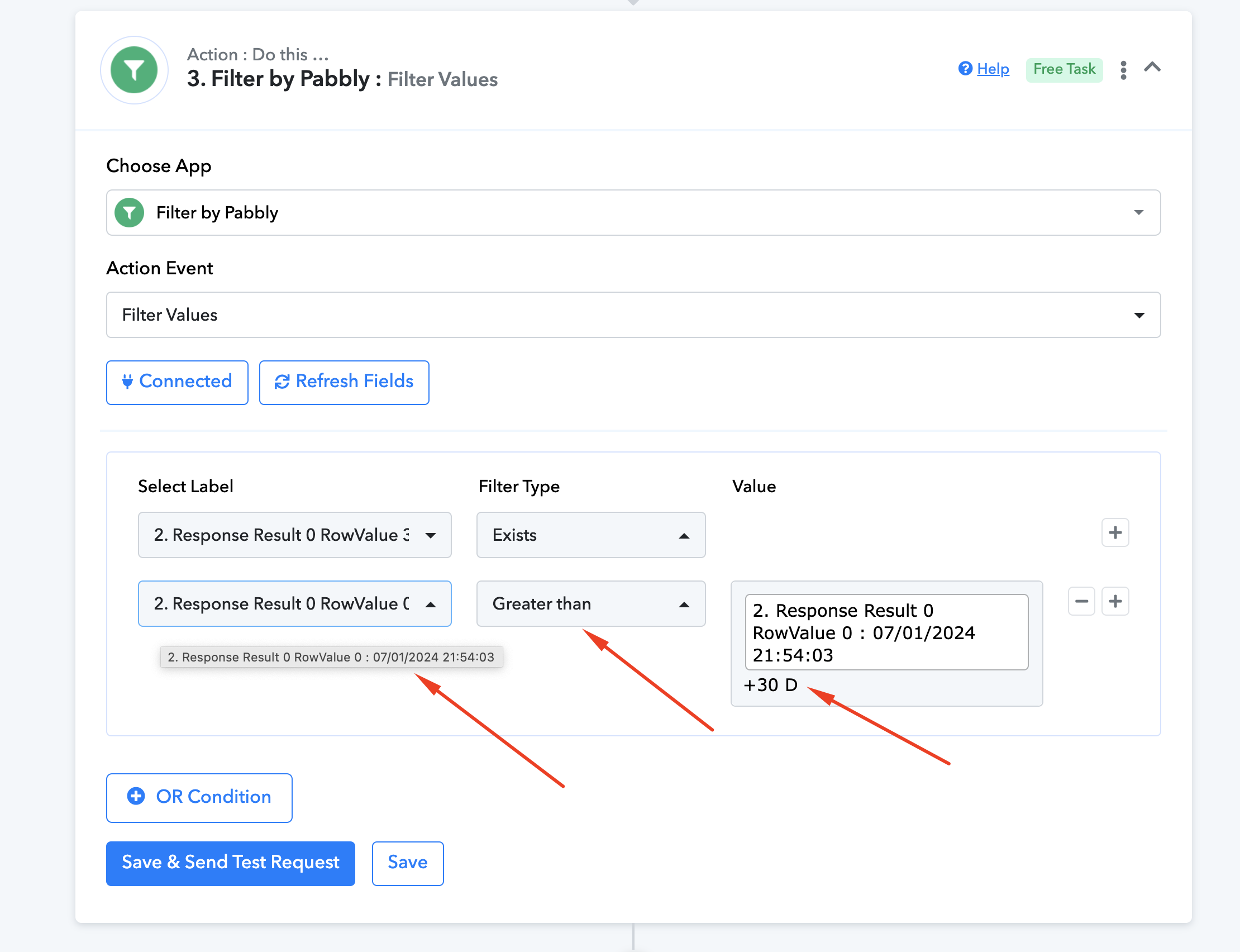Remove the Greater than condition row
This screenshot has width=1240, height=952.
(x=1081, y=601)
